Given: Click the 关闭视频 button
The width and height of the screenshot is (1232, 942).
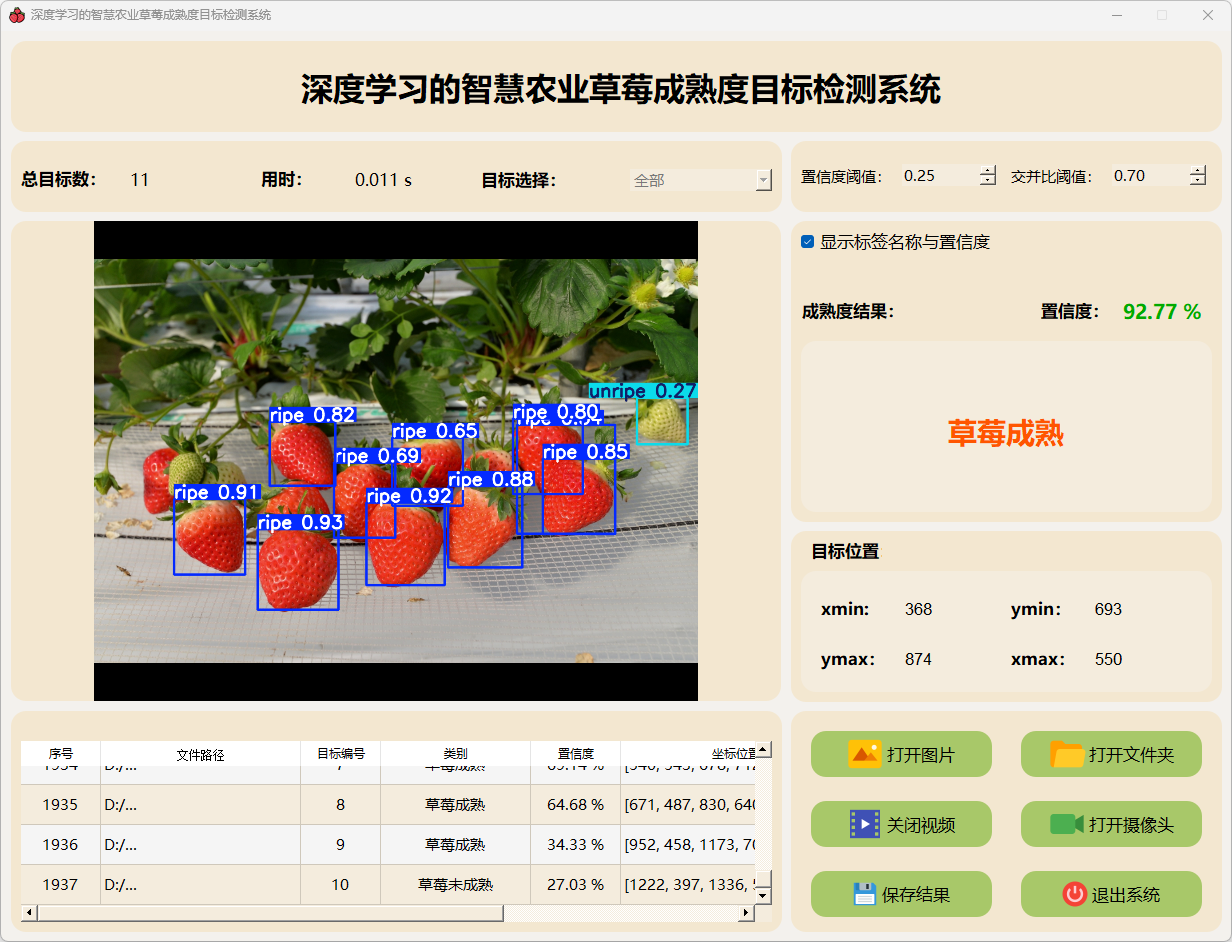Looking at the screenshot, I should click(901, 824).
